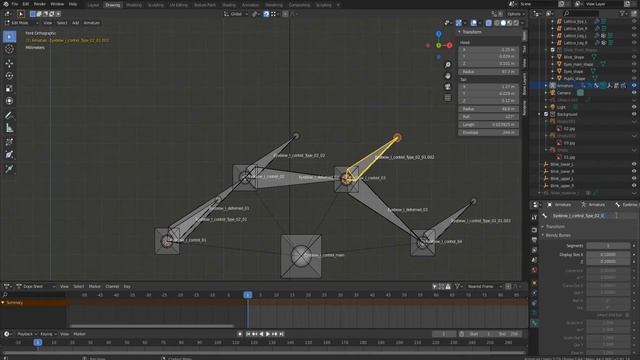This screenshot has height=360, width=640.
Task: Open the File menu
Action: (x=15, y=4)
